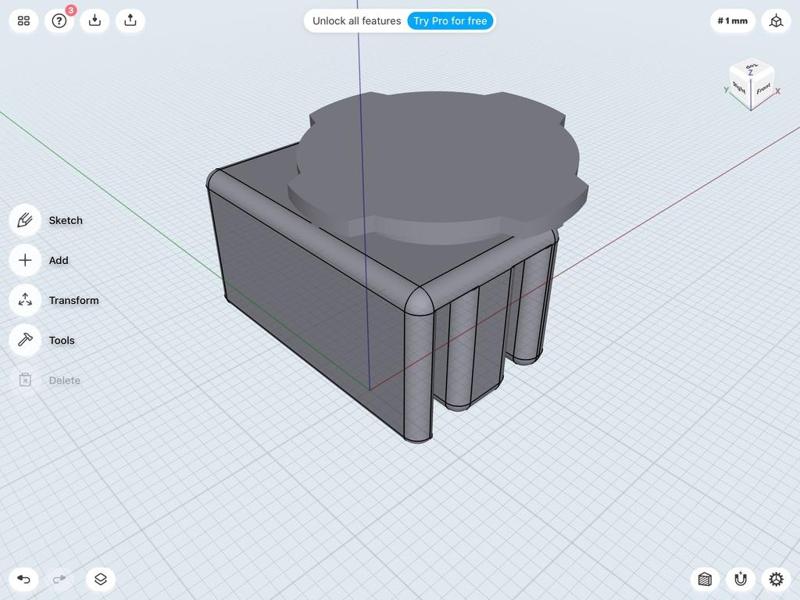Image resolution: width=800 pixels, height=600 pixels.
Task: Click the Delete label
Action: point(65,380)
